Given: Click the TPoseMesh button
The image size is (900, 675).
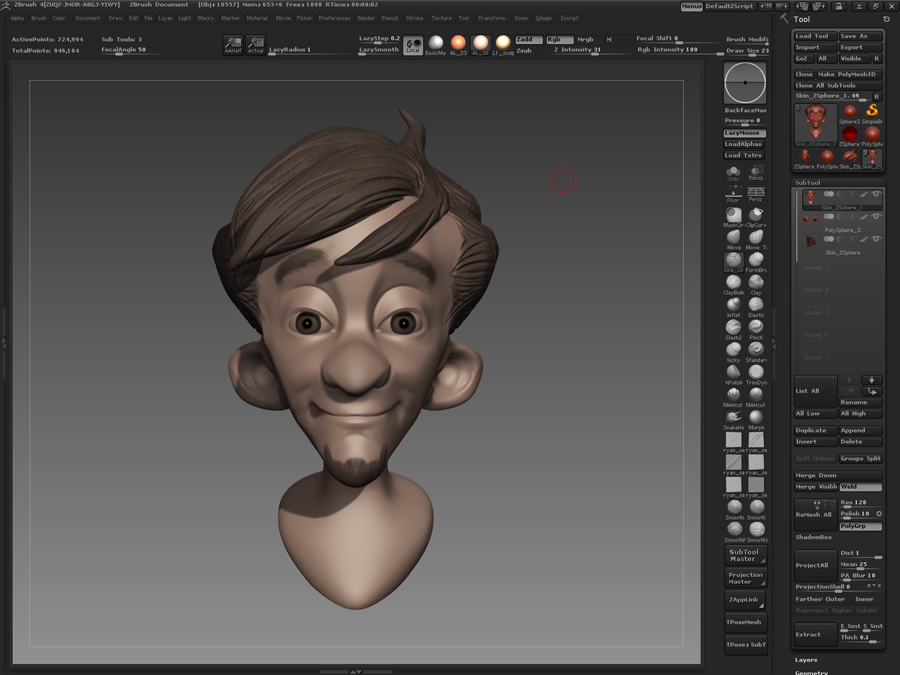Looking at the screenshot, I should pyautogui.click(x=744, y=622).
